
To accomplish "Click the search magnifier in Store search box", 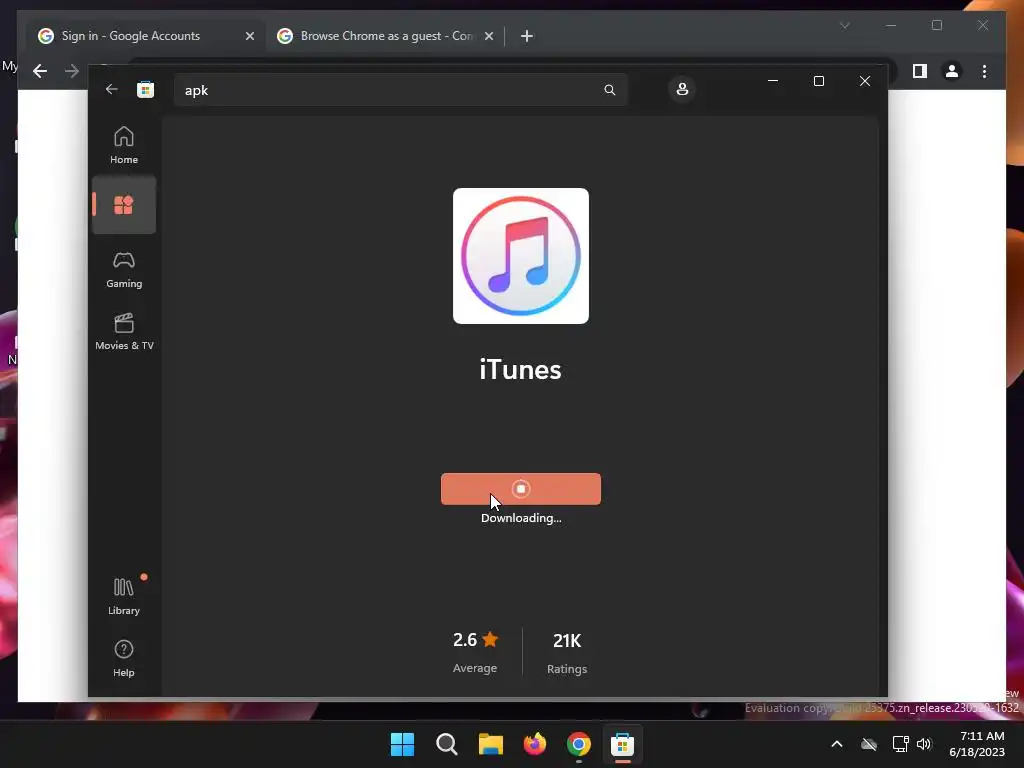I will coord(609,90).
